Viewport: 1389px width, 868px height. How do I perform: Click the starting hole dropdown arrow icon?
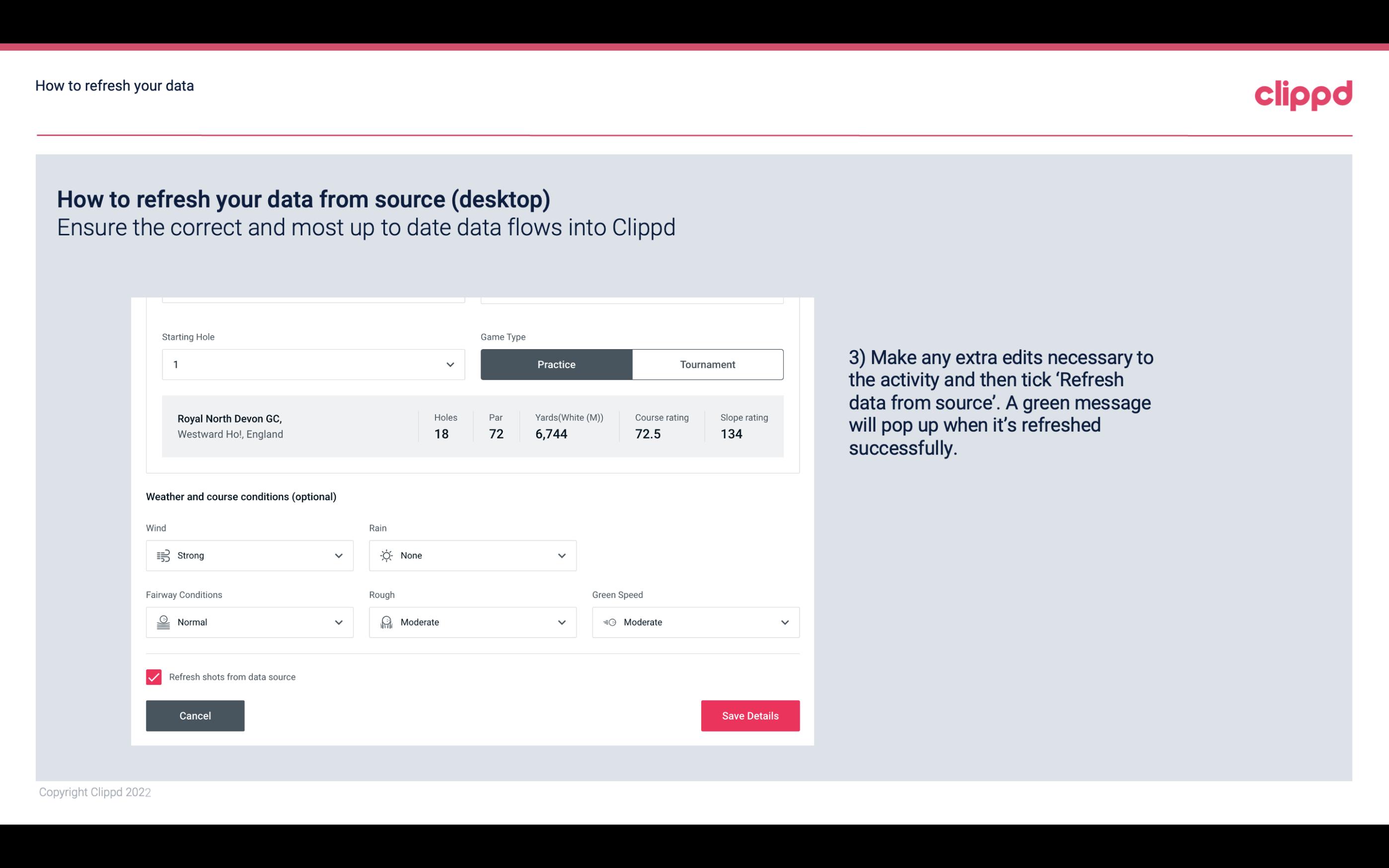[450, 364]
